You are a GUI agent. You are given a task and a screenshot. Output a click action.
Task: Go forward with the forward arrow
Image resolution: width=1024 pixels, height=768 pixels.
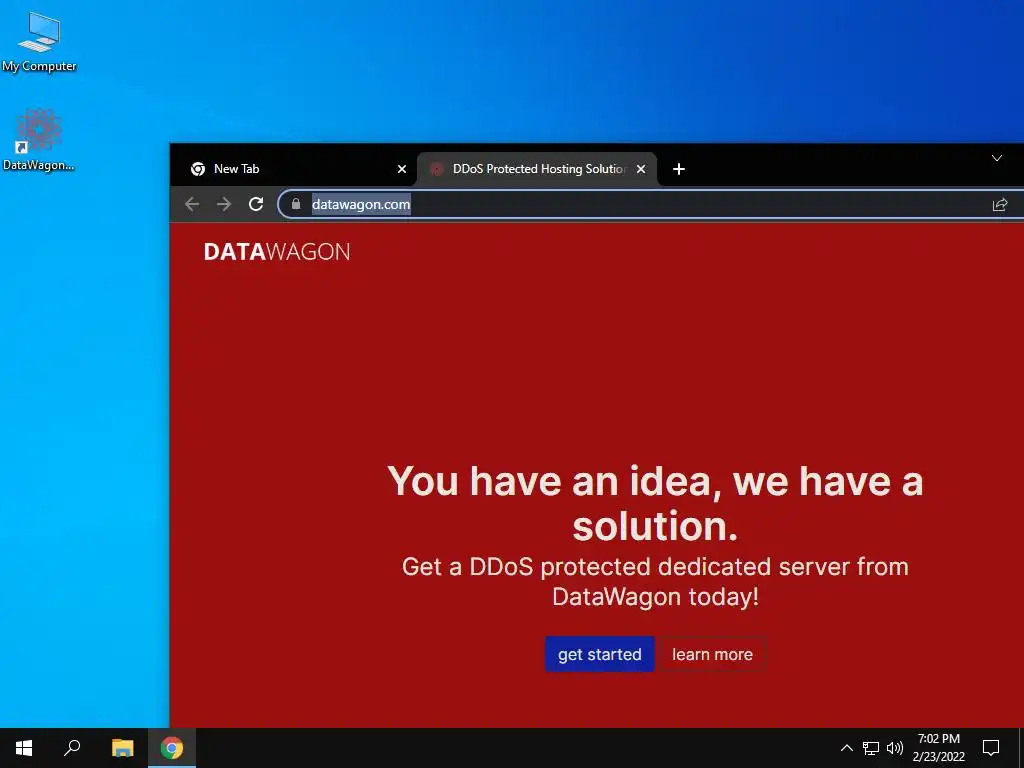(224, 204)
